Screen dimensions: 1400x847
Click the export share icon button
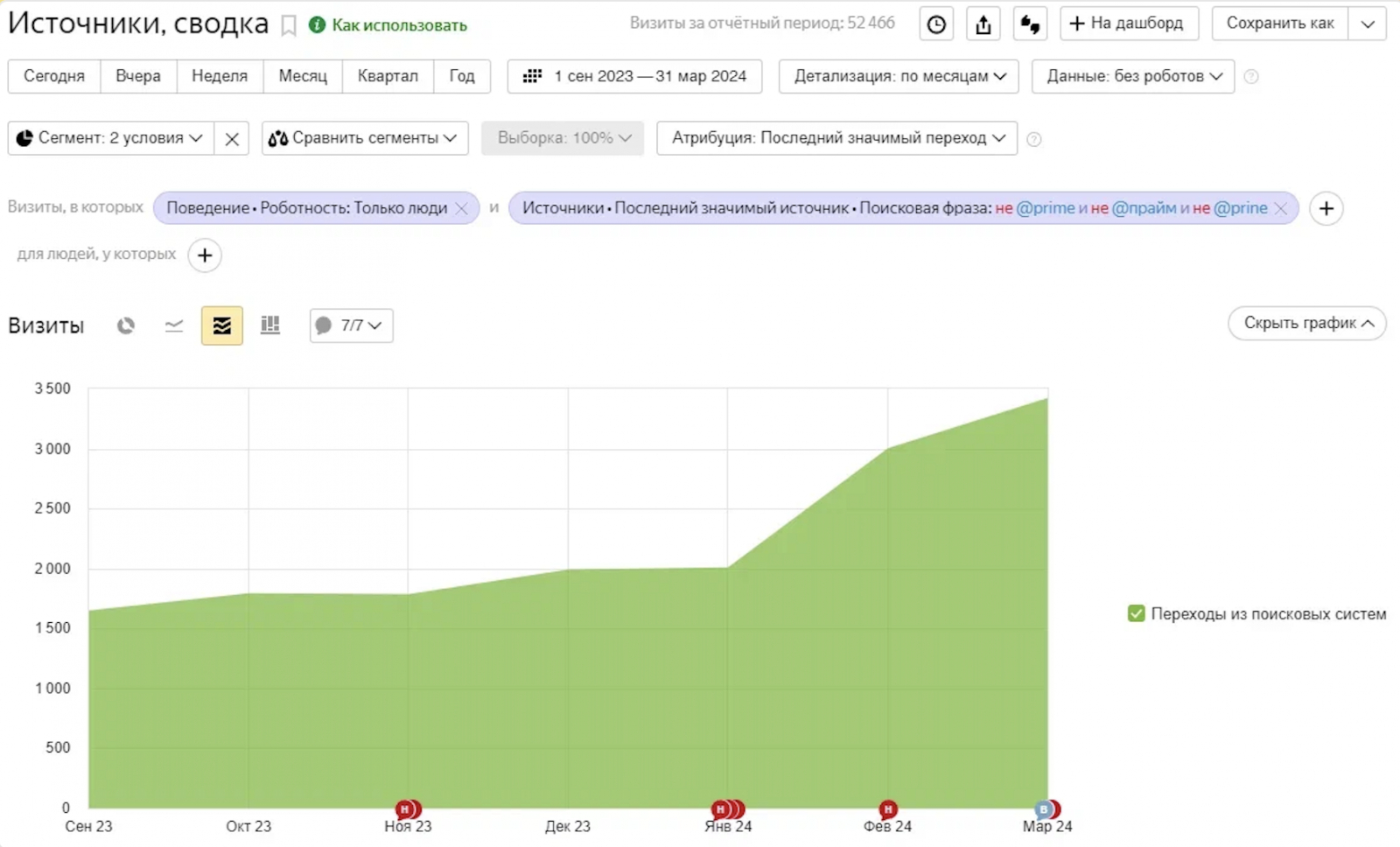tap(983, 24)
